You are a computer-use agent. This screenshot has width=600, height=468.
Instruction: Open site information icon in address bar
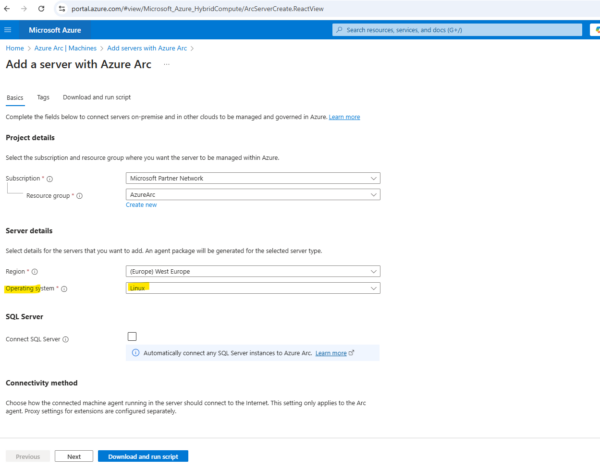coord(62,8)
